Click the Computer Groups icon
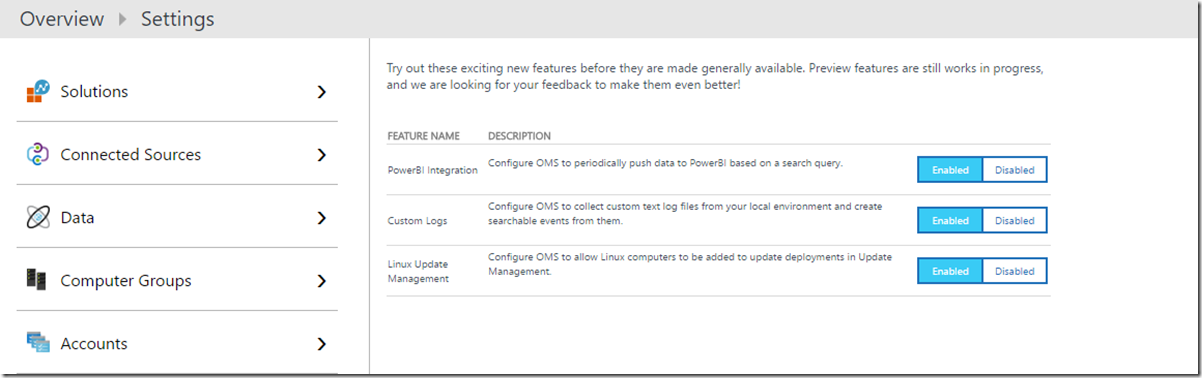The width and height of the screenshot is (1202, 378). point(37,280)
